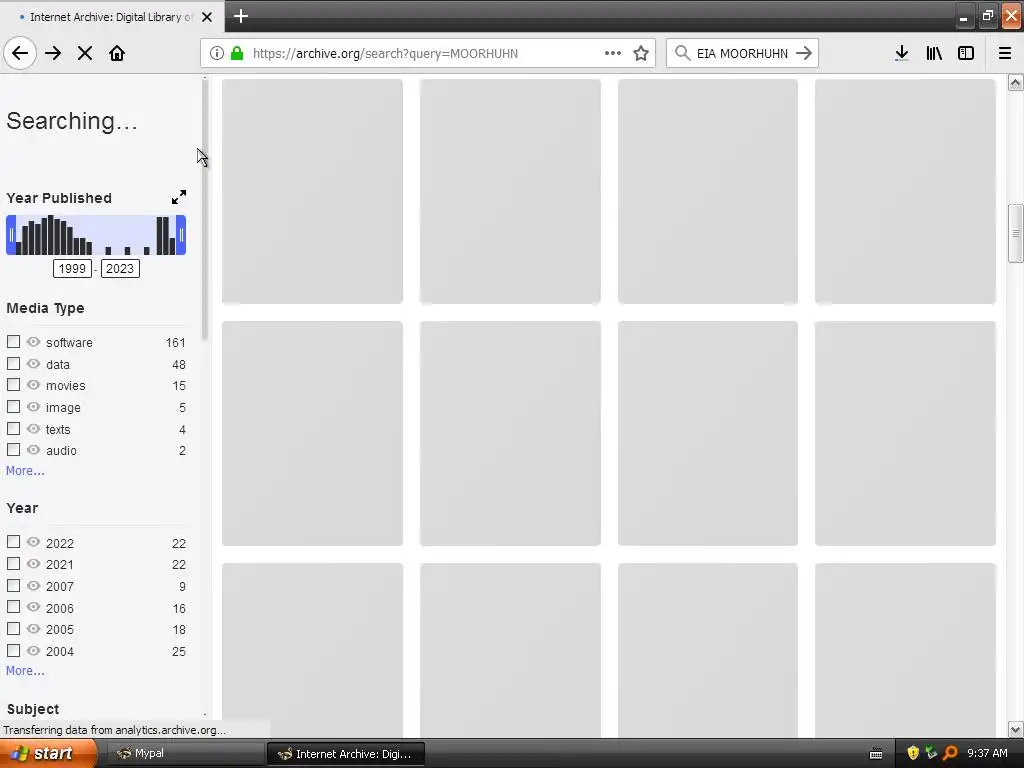Viewport: 1024px width, 768px height.
Task: Check the 2004 year box
Action: coord(13,650)
